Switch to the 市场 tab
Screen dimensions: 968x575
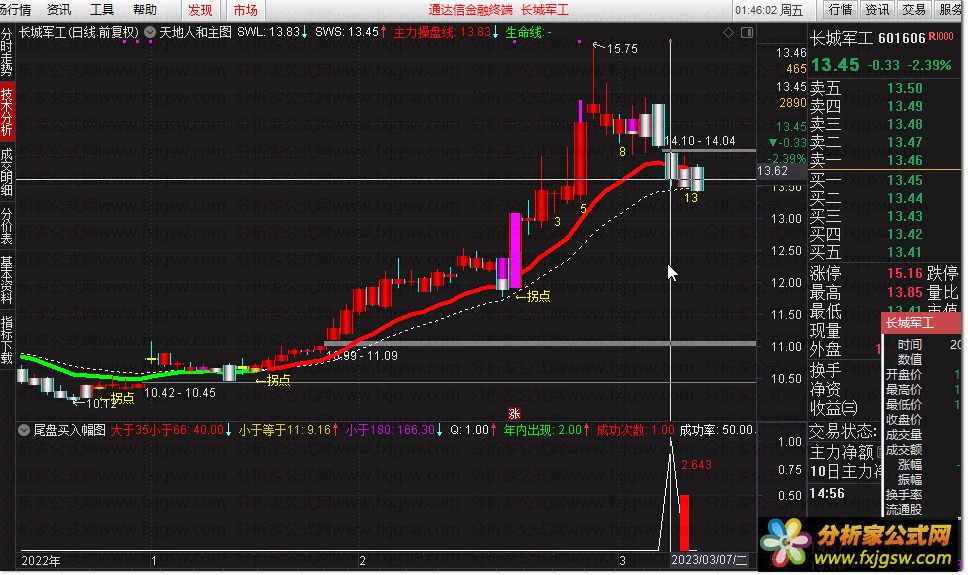(x=245, y=10)
